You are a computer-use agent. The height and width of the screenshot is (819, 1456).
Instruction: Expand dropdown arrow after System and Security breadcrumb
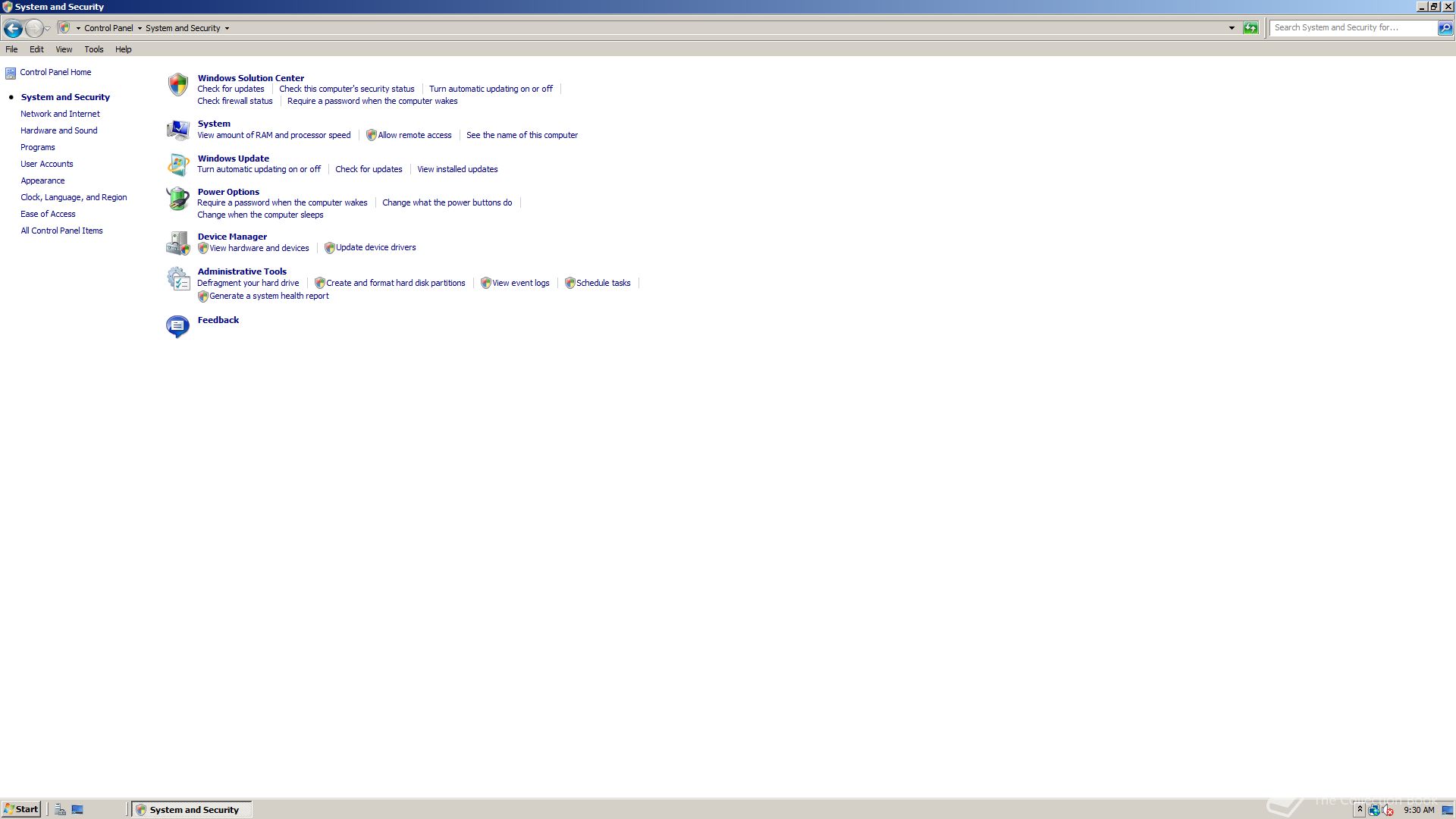tap(227, 28)
